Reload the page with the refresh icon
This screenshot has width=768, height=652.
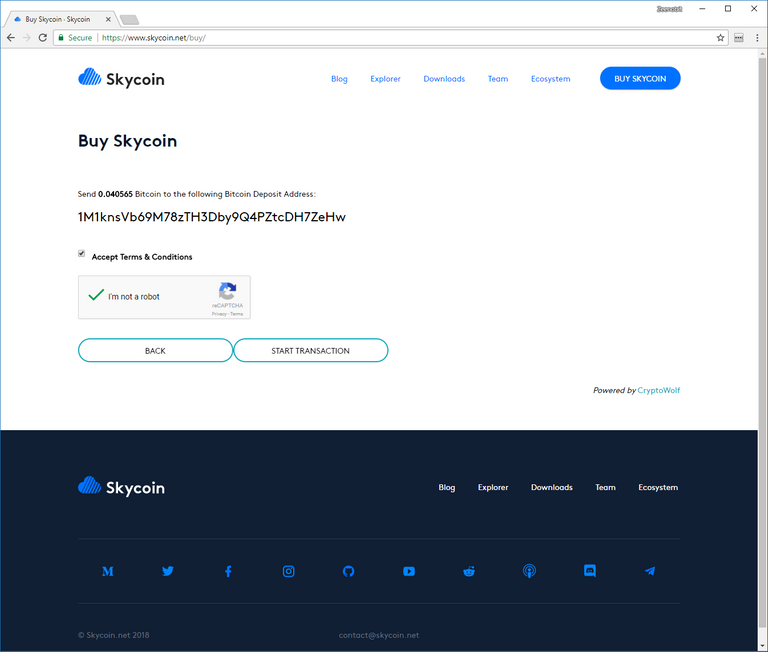[x=43, y=38]
